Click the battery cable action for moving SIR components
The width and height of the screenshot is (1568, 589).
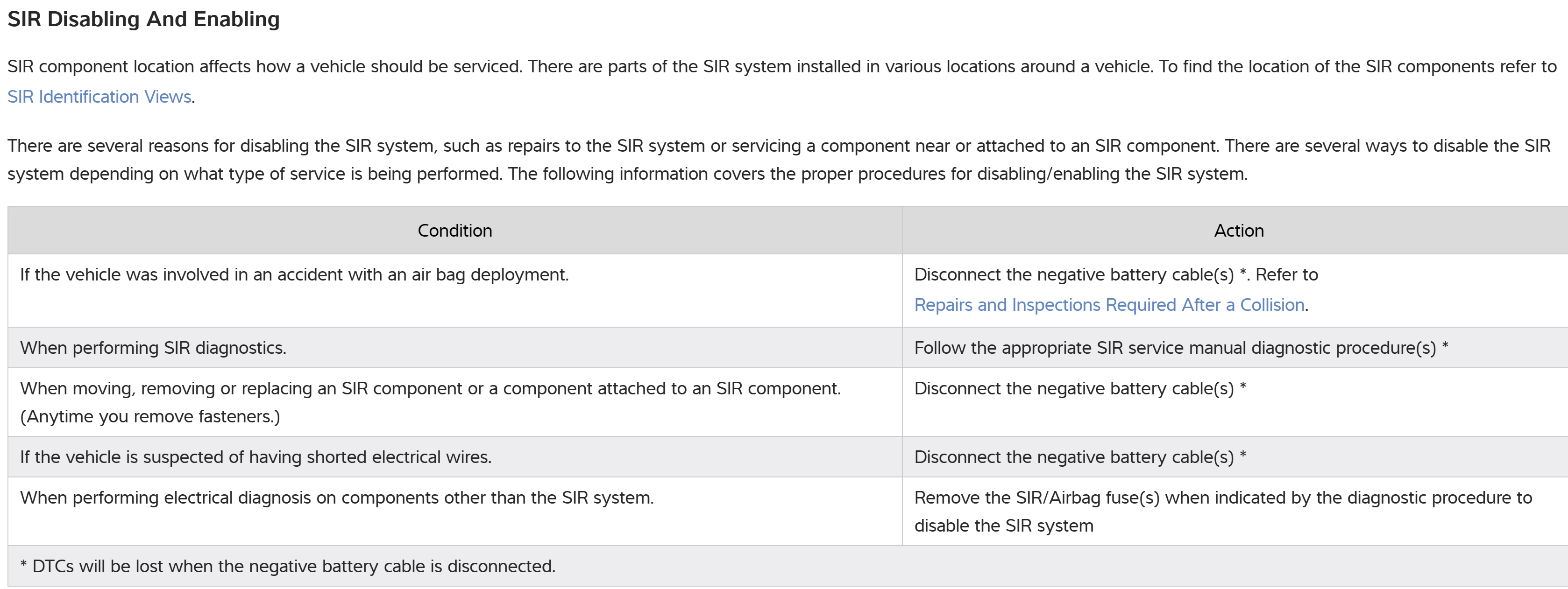(x=1079, y=389)
